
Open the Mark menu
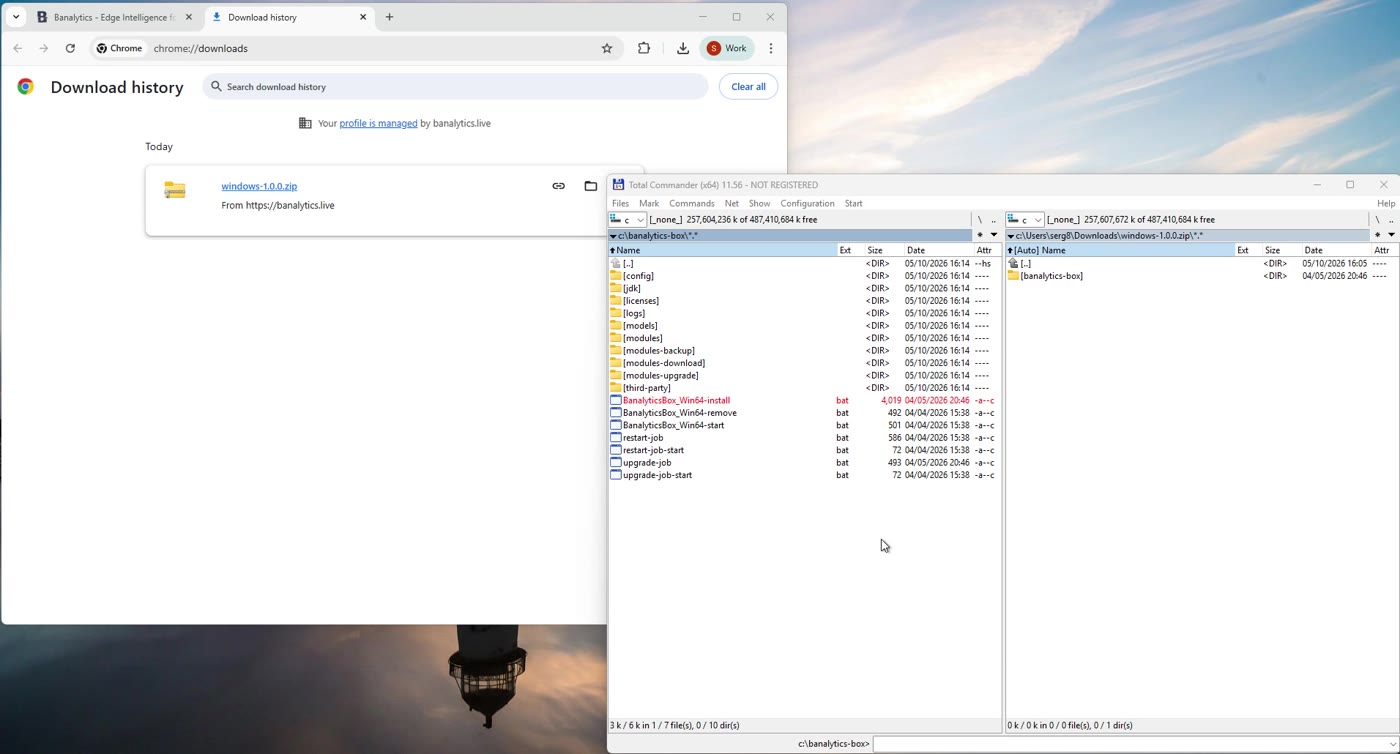click(x=649, y=203)
